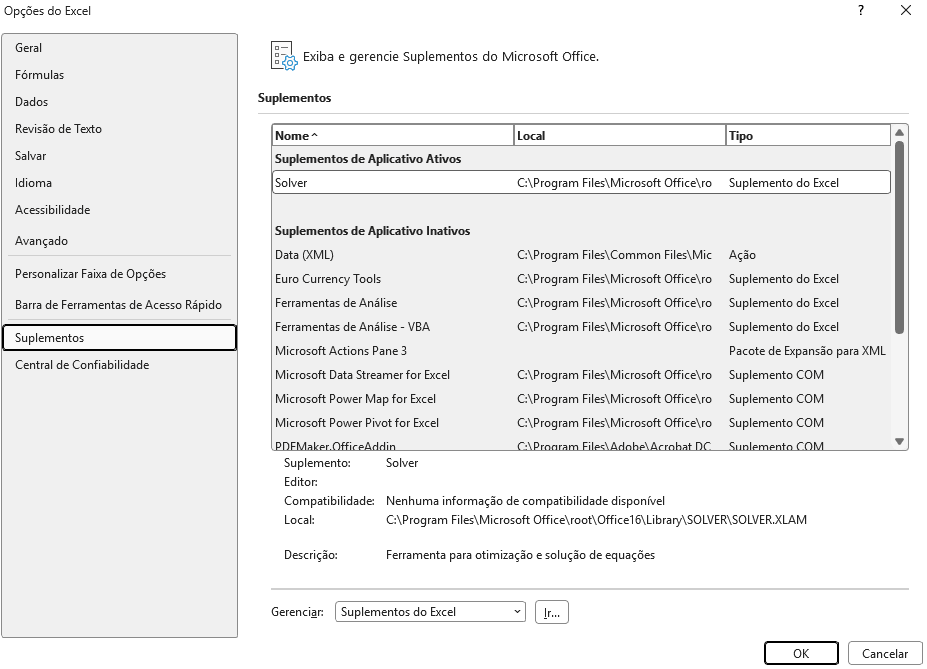Confirm with the OK button
This screenshot has width=927, height=669.
(x=801, y=654)
